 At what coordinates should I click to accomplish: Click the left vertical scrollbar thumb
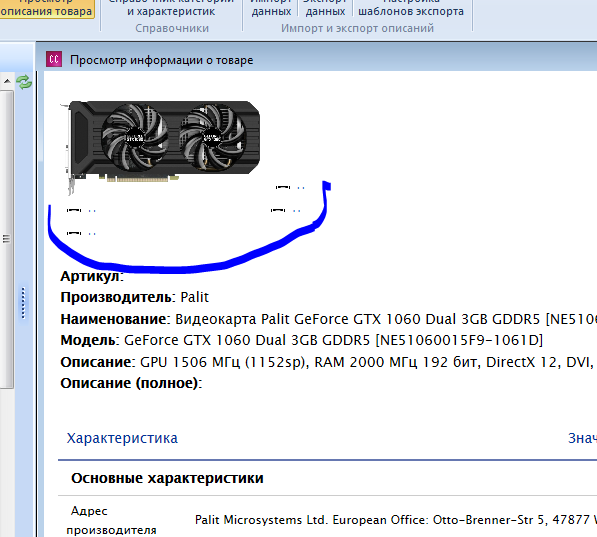coord(7,239)
